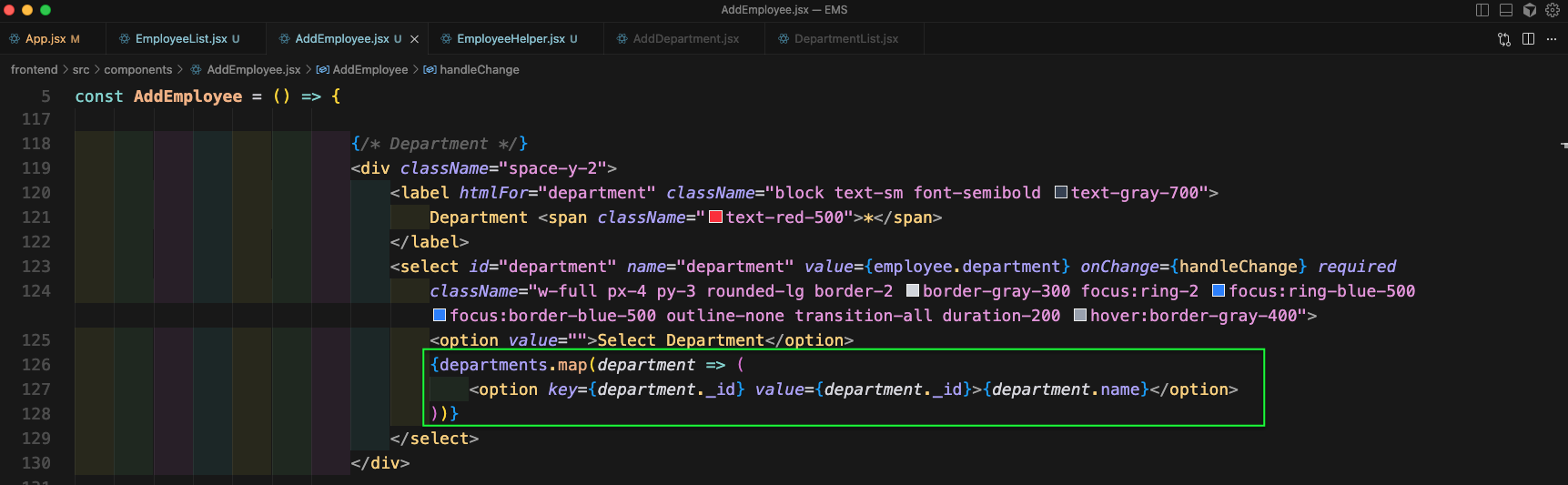Open the focus:ring-blue-500 color swatch
The width and height of the screenshot is (1568, 485).
click(1219, 290)
